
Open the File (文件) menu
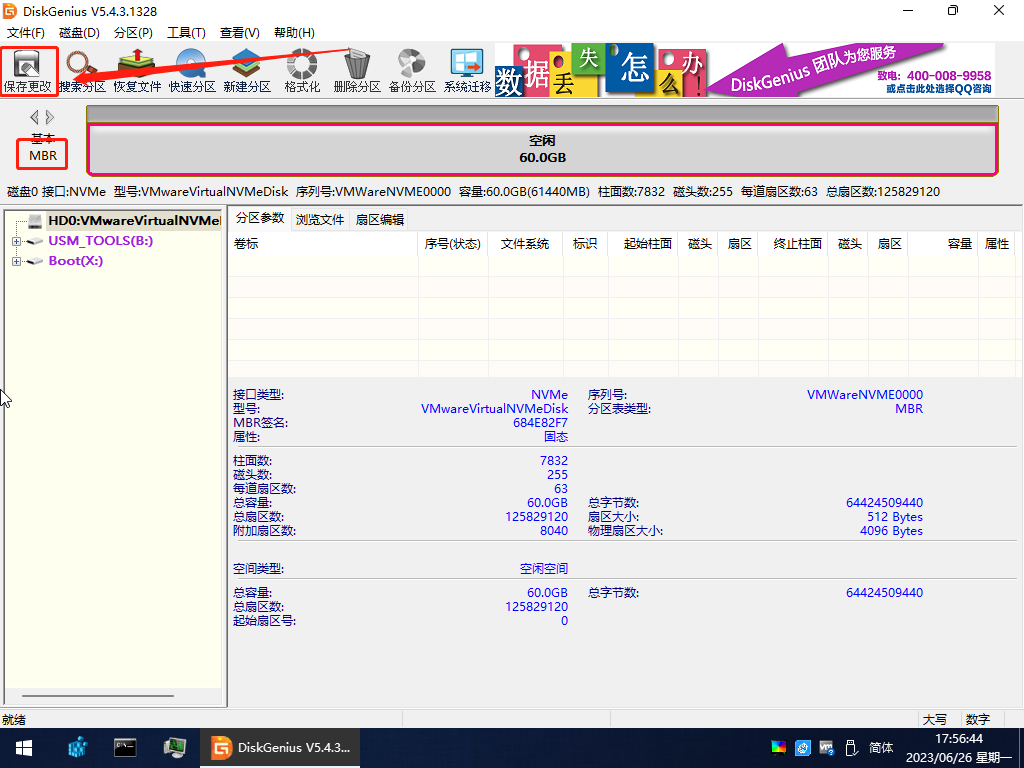(25, 33)
